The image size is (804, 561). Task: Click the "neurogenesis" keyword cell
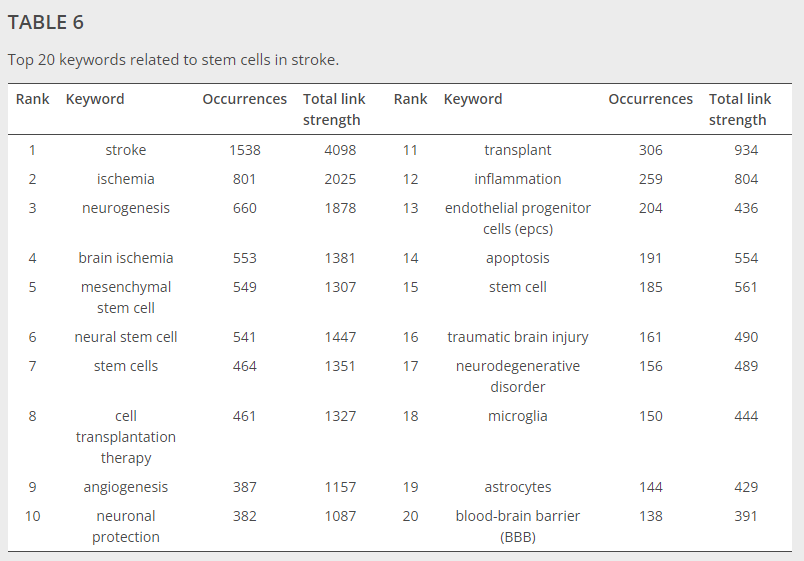[126, 208]
